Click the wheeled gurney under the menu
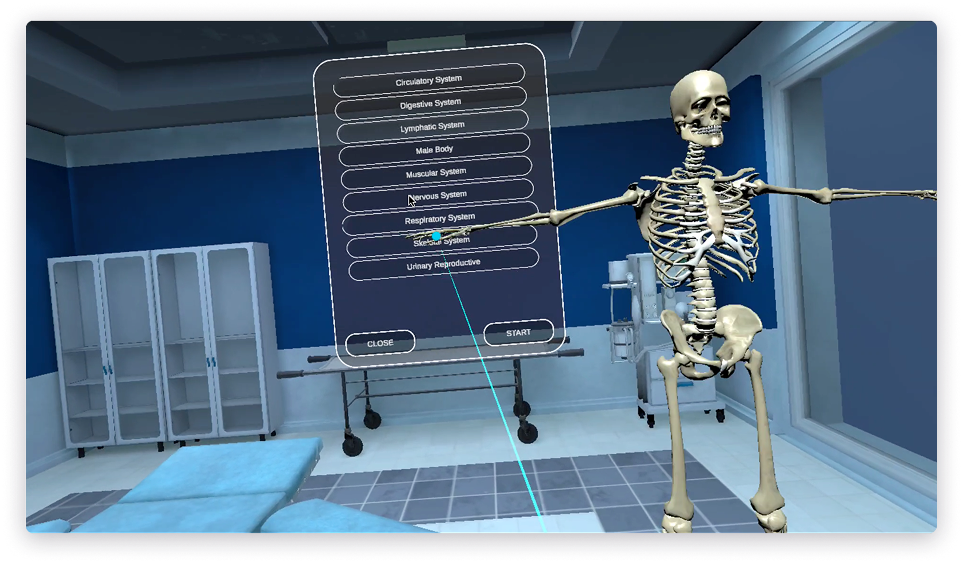The width and height of the screenshot is (963, 565). [430, 385]
